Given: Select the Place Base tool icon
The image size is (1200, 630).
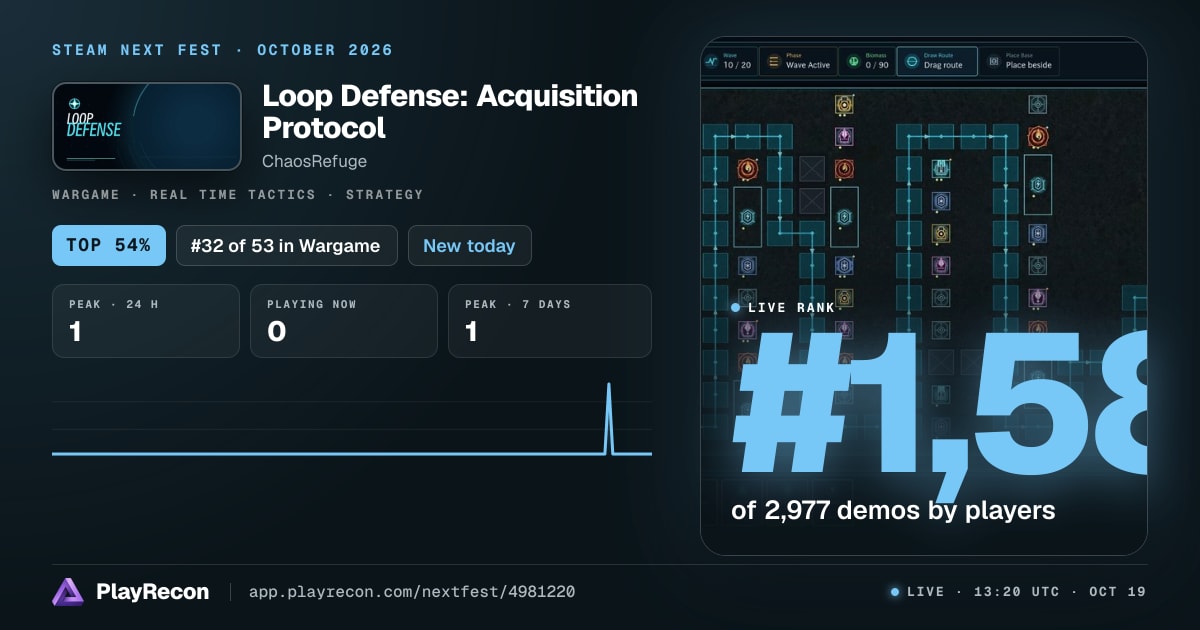Looking at the screenshot, I should coord(992,61).
